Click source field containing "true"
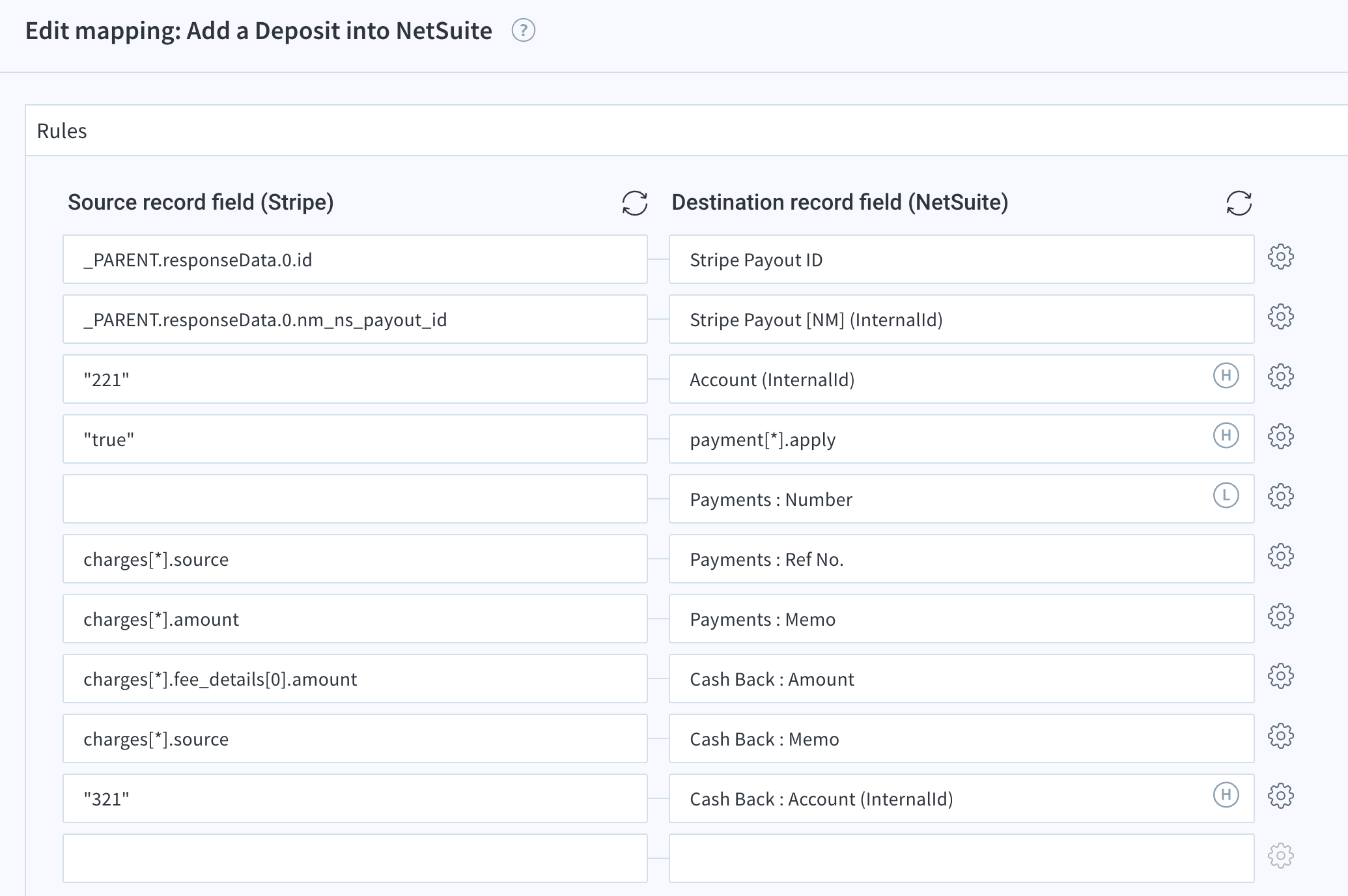1348x896 pixels. click(355, 439)
